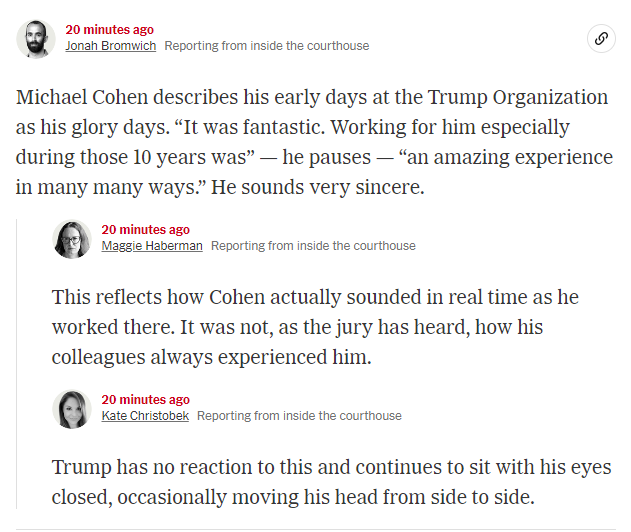Click the courthouse label next to Jonah Bromwich

coord(266,46)
